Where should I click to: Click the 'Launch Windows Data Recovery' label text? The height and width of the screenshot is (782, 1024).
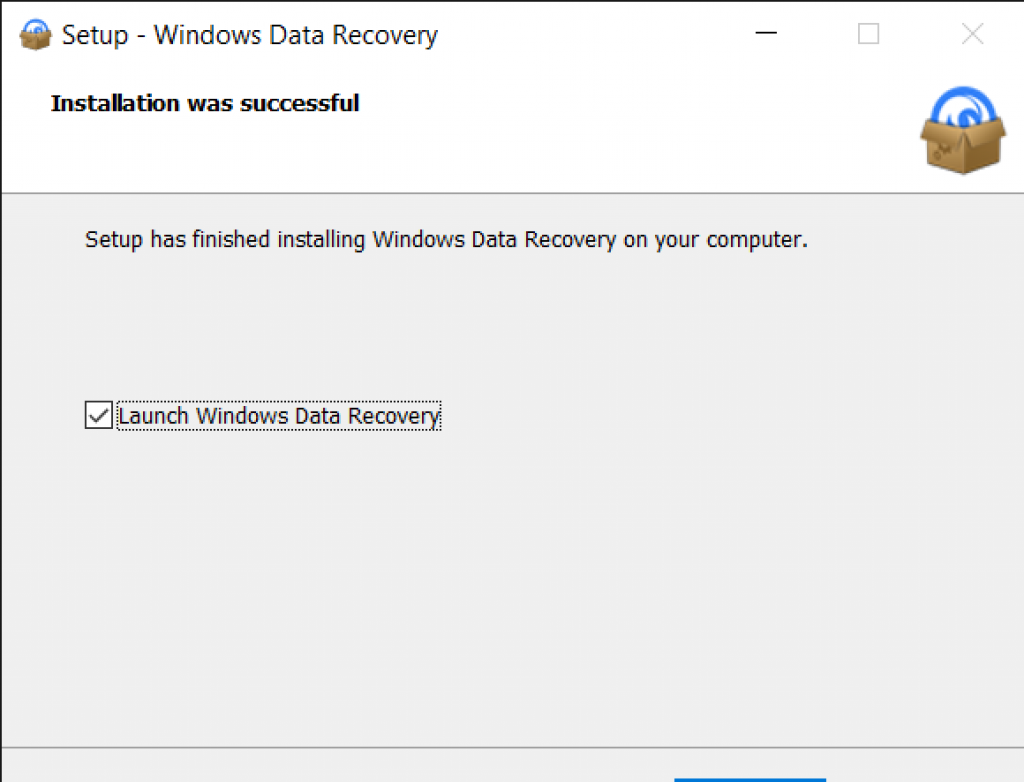pos(279,415)
